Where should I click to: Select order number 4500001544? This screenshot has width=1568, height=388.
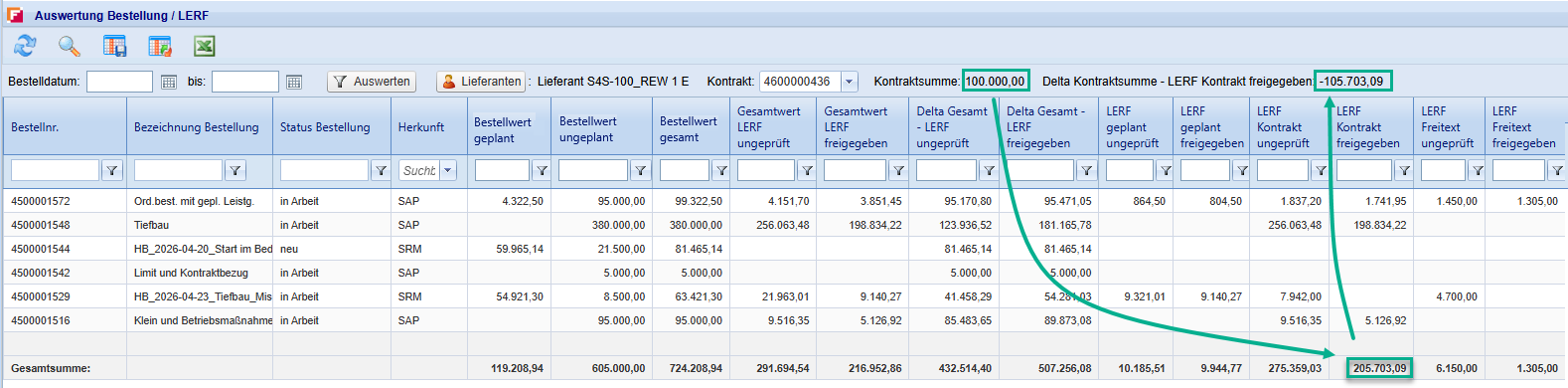(x=41, y=249)
